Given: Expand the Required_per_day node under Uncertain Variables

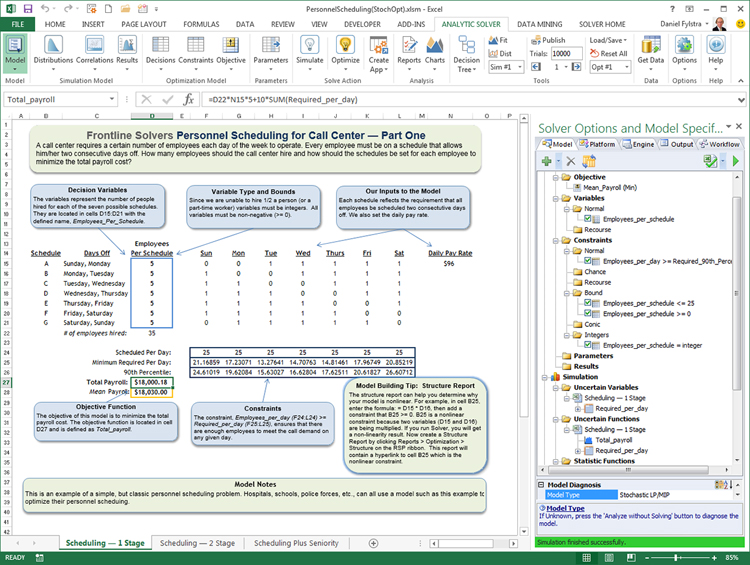Looking at the screenshot, I should tap(577, 408).
